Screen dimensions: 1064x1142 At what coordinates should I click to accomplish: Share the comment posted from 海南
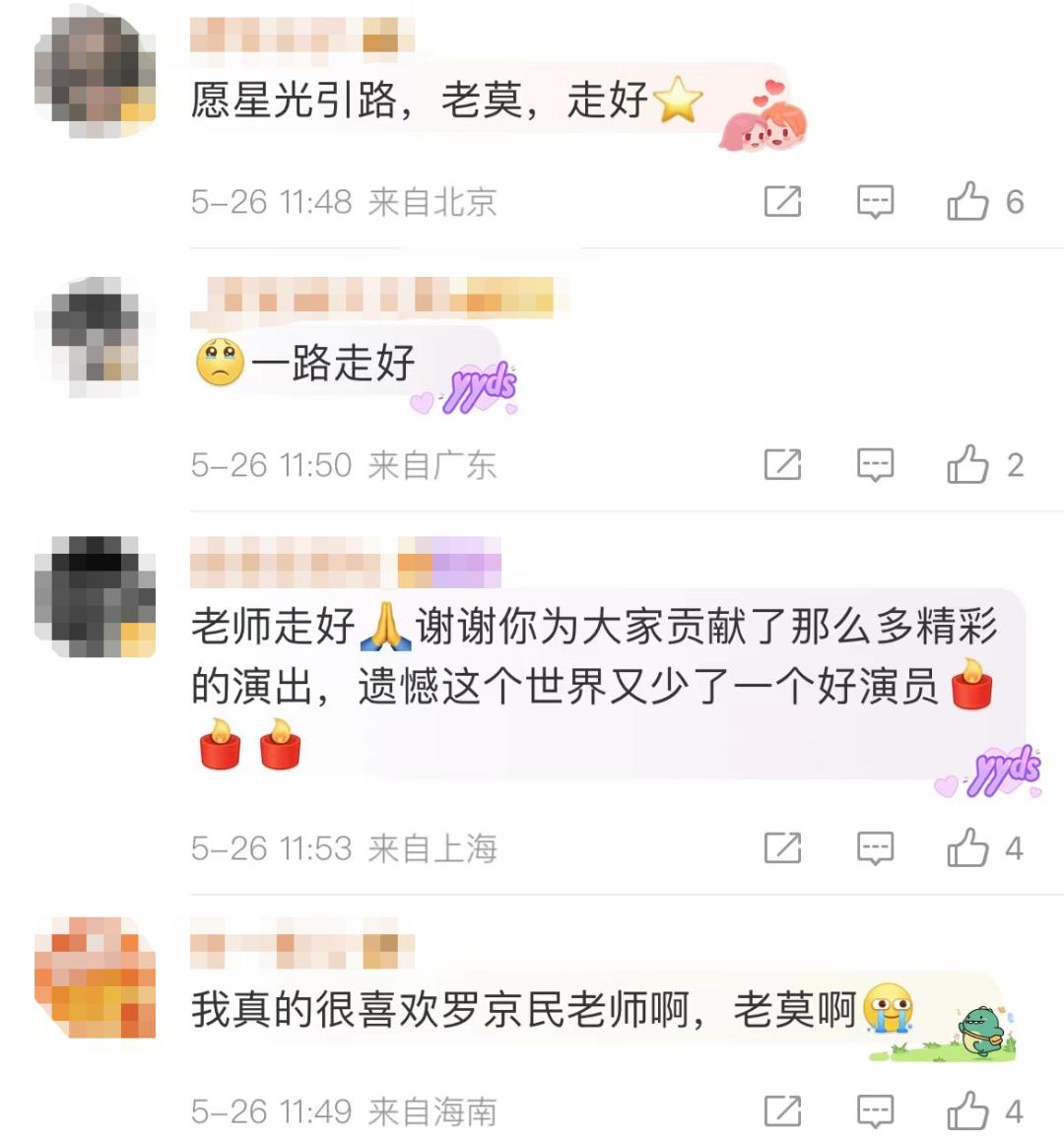783,1110
